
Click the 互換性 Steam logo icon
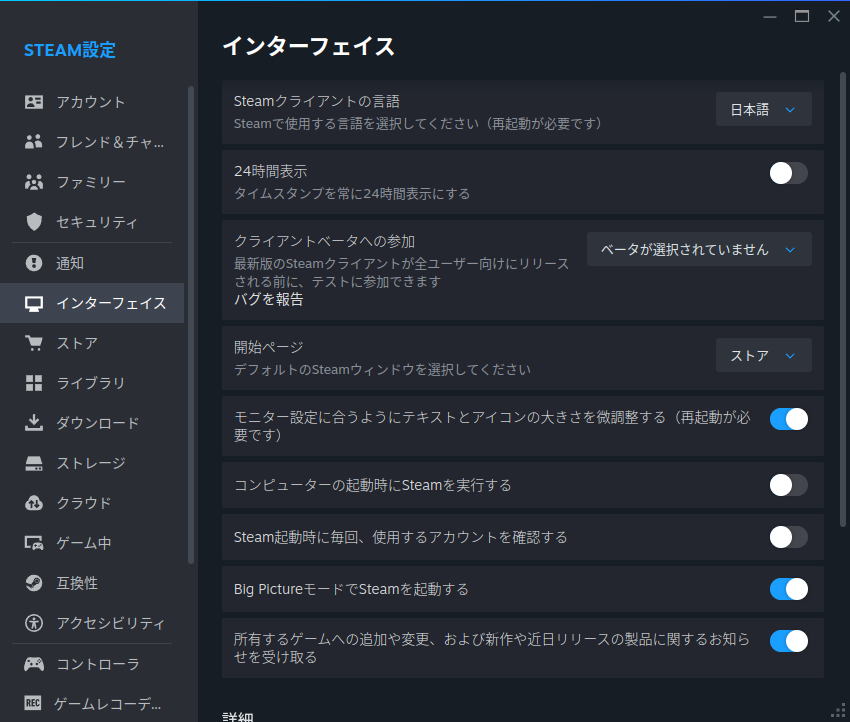pyautogui.click(x=34, y=583)
